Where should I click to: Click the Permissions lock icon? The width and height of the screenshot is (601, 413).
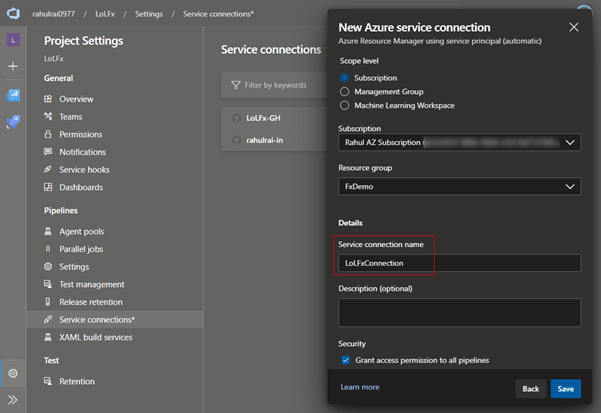tap(48, 134)
